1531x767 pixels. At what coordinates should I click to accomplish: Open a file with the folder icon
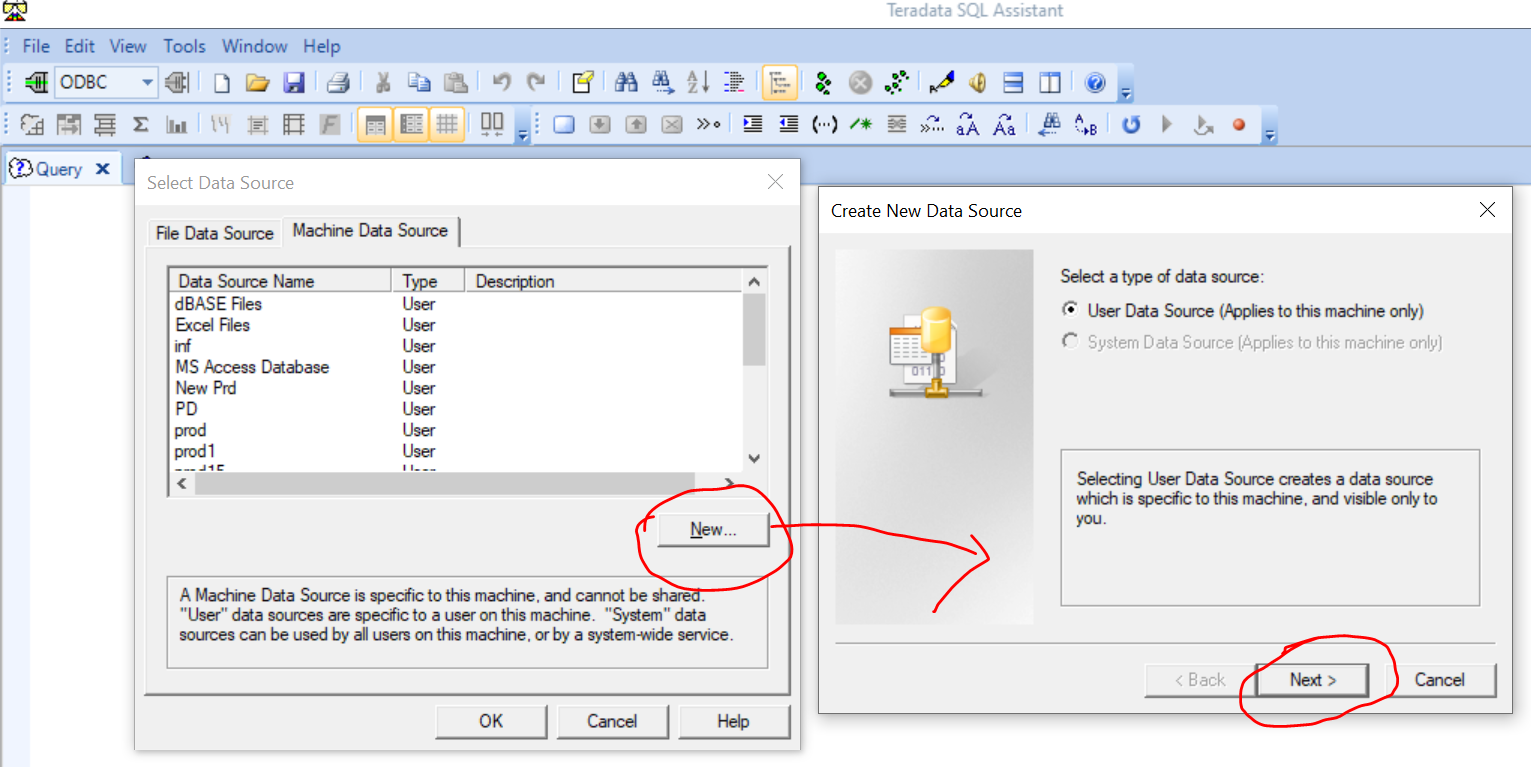coord(258,83)
